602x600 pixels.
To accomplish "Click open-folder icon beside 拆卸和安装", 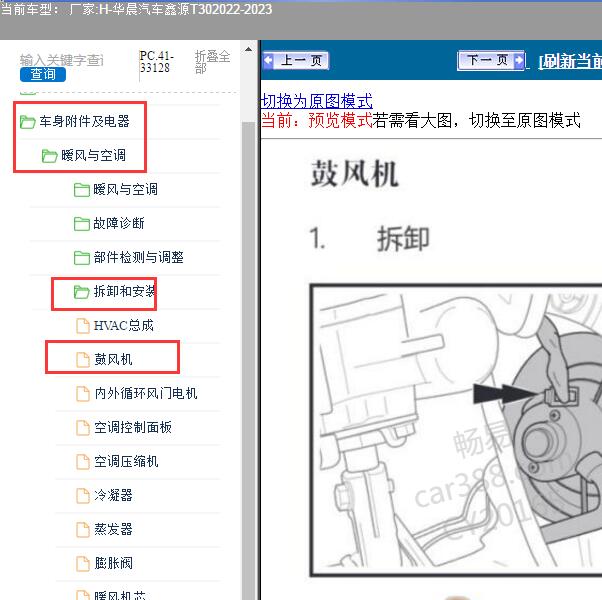I will click(81, 292).
